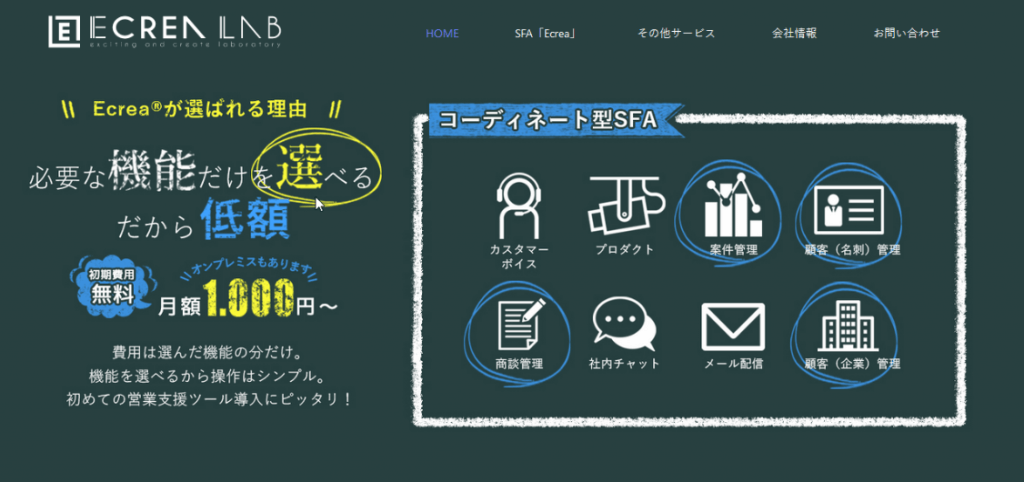
Task: Click the 機能を選べるから操作はシンプル。 line
Action: tap(207, 376)
